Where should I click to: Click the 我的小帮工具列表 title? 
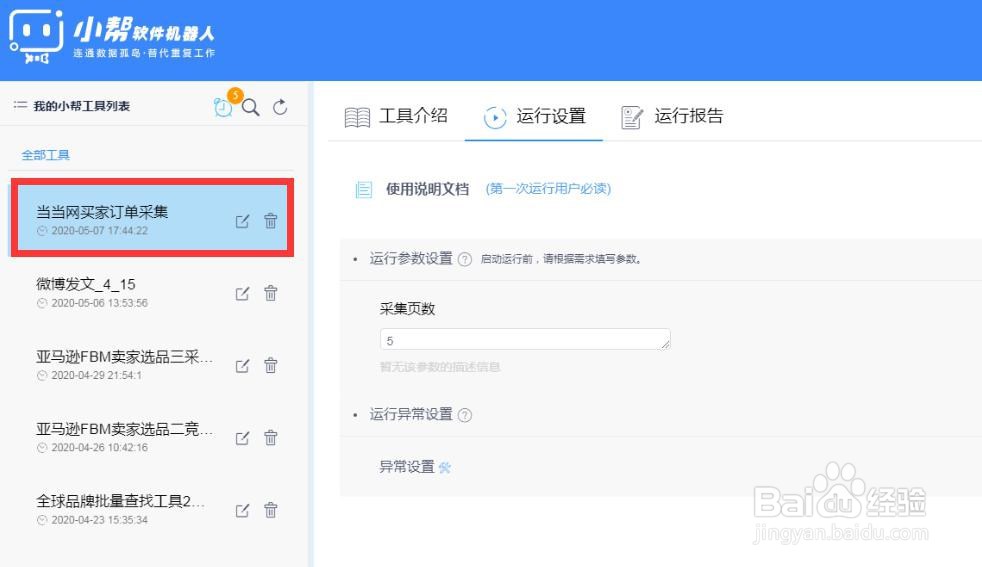pos(81,106)
